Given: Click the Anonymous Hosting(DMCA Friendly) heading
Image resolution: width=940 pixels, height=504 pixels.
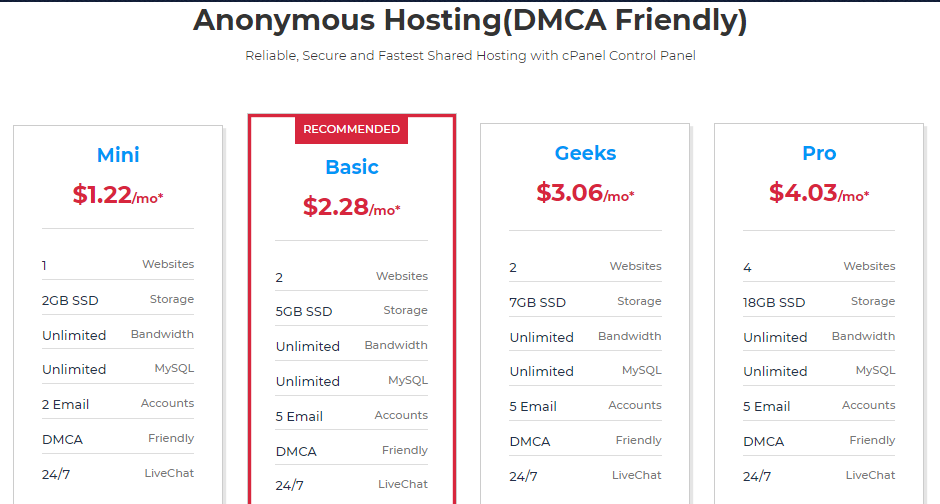Looking at the screenshot, I should (x=470, y=20).
